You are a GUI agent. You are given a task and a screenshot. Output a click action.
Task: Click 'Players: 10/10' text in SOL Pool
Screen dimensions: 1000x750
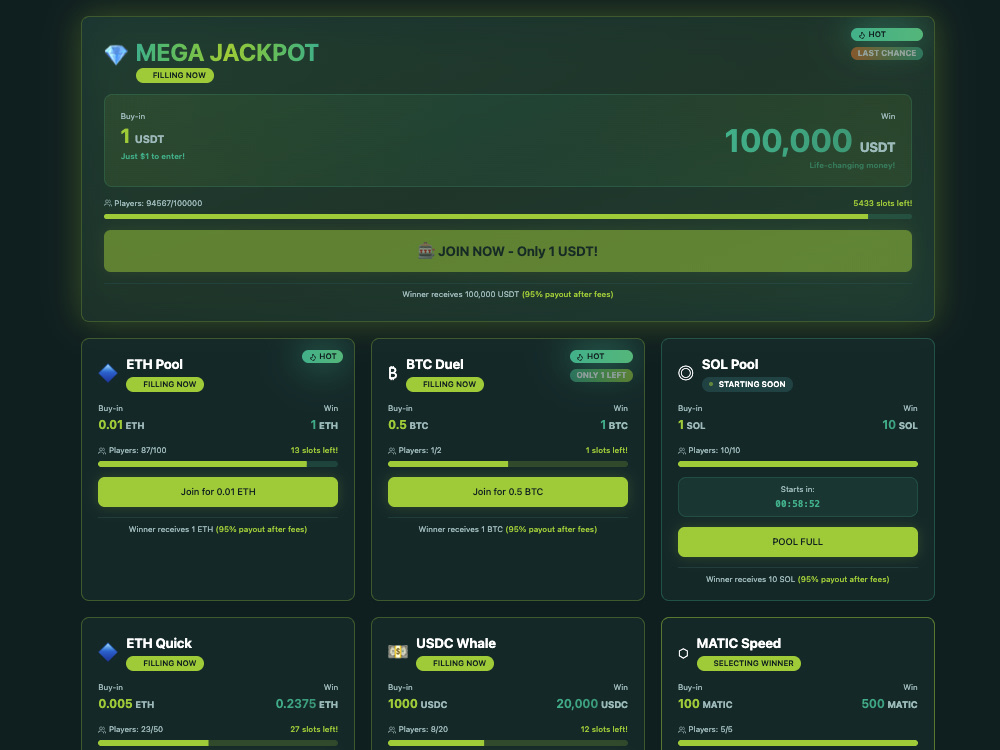[x=714, y=450]
